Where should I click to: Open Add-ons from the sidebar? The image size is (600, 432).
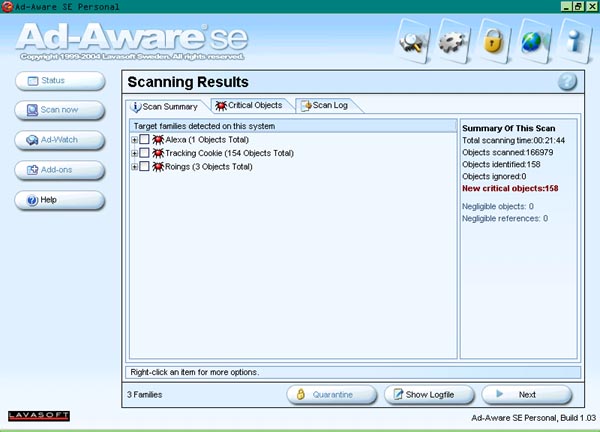point(60,170)
